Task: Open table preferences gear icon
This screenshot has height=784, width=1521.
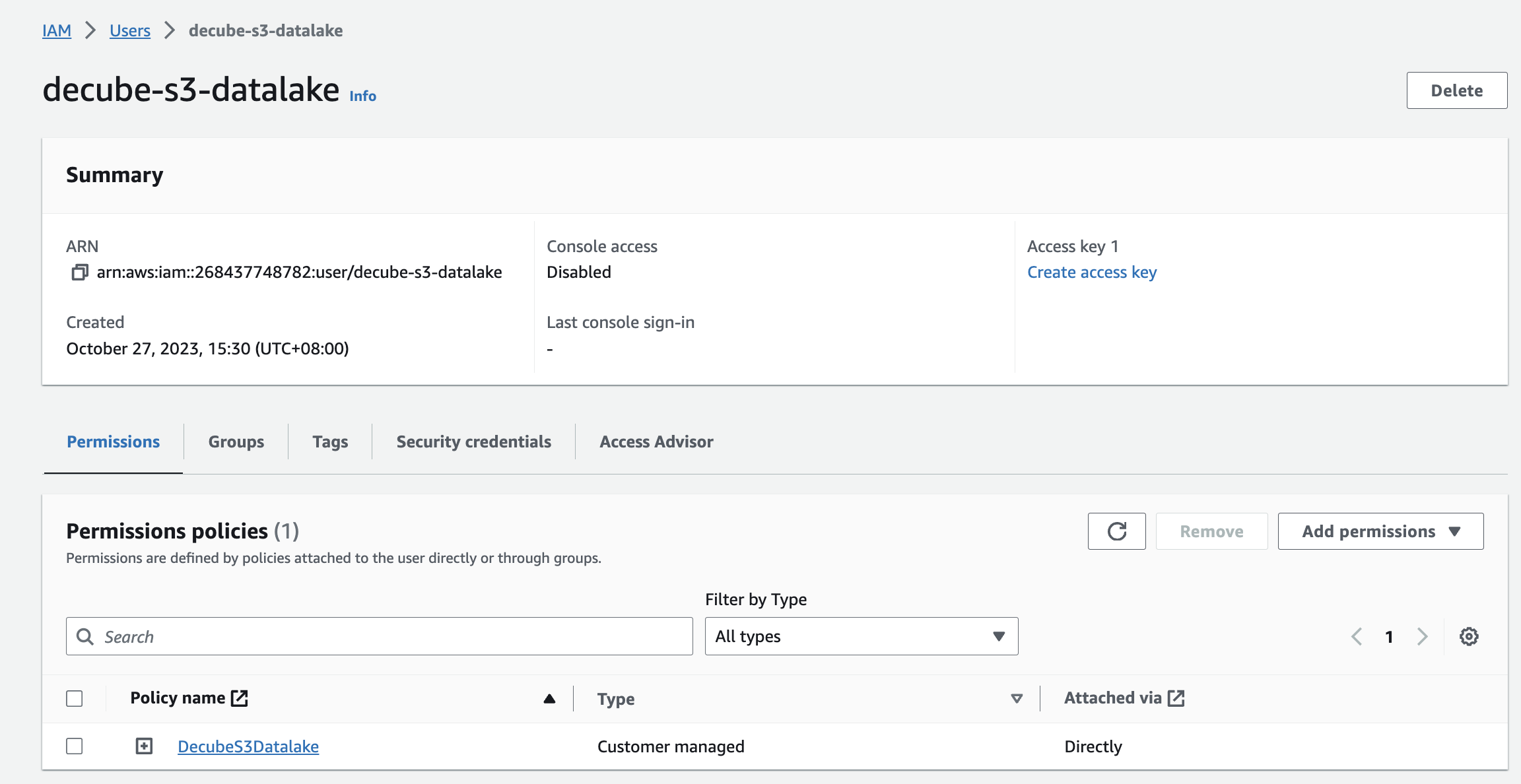Action: point(1469,637)
